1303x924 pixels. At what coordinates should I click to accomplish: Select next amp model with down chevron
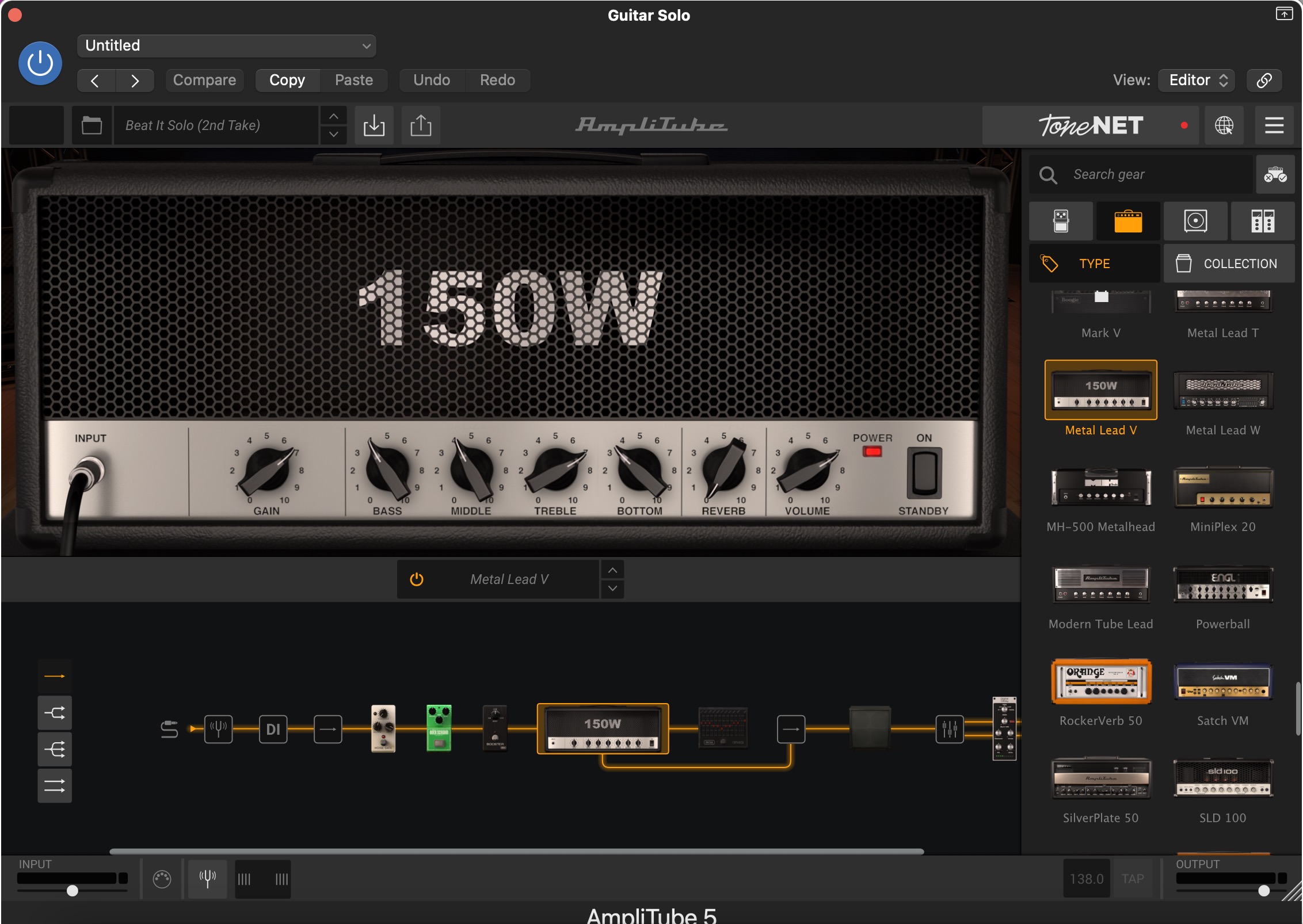tap(613, 589)
